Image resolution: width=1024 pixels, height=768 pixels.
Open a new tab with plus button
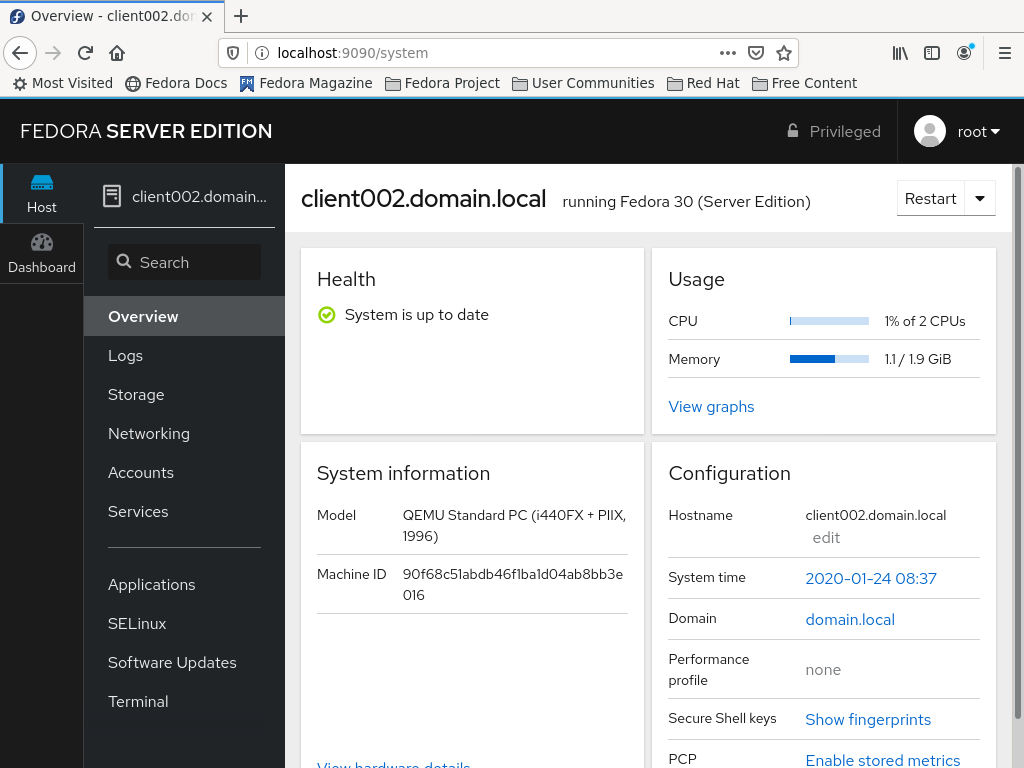241,16
